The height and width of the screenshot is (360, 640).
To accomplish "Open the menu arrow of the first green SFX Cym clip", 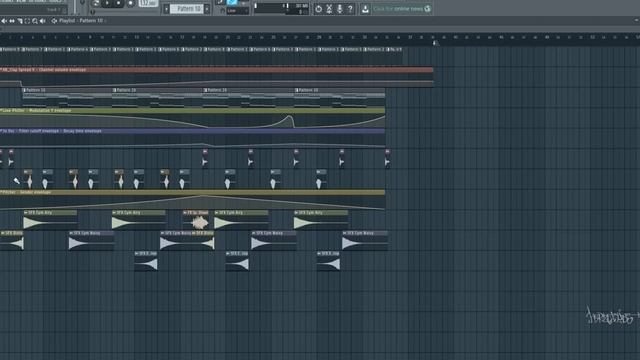I will 26,213.
